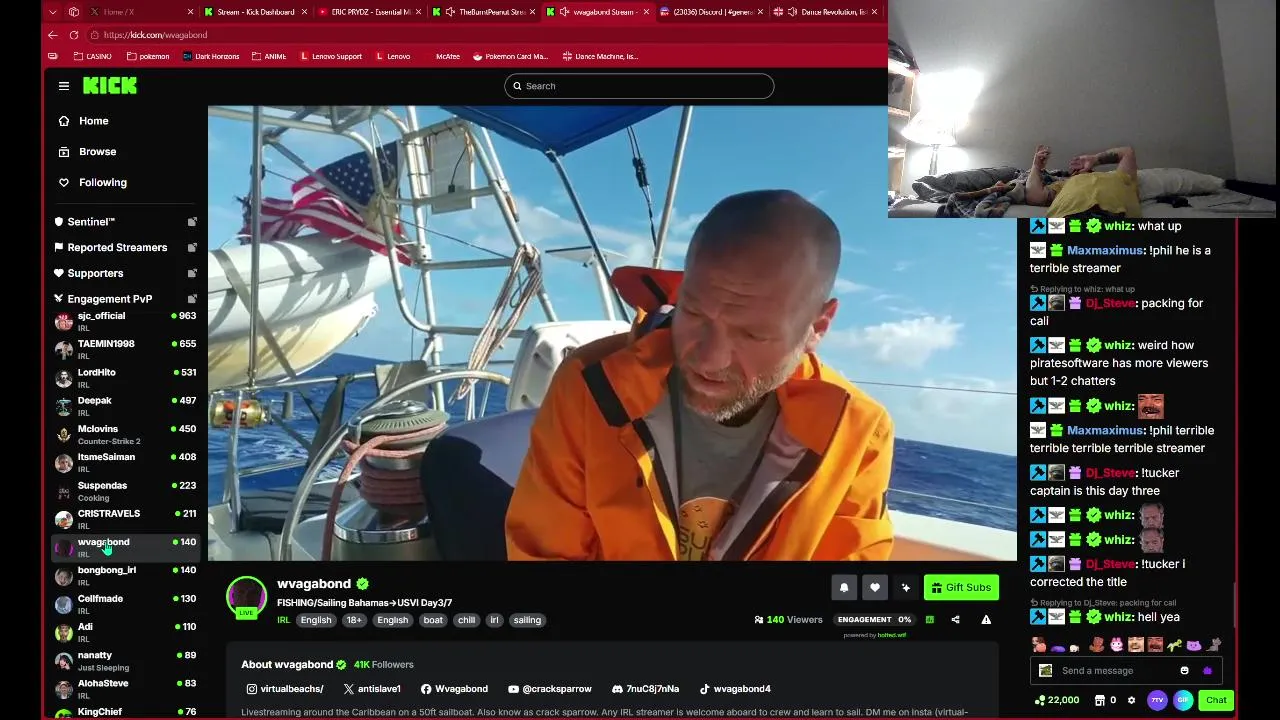Image resolution: width=1280 pixels, height=720 pixels.
Task: Click the notification bell button
Action: coord(844,588)
